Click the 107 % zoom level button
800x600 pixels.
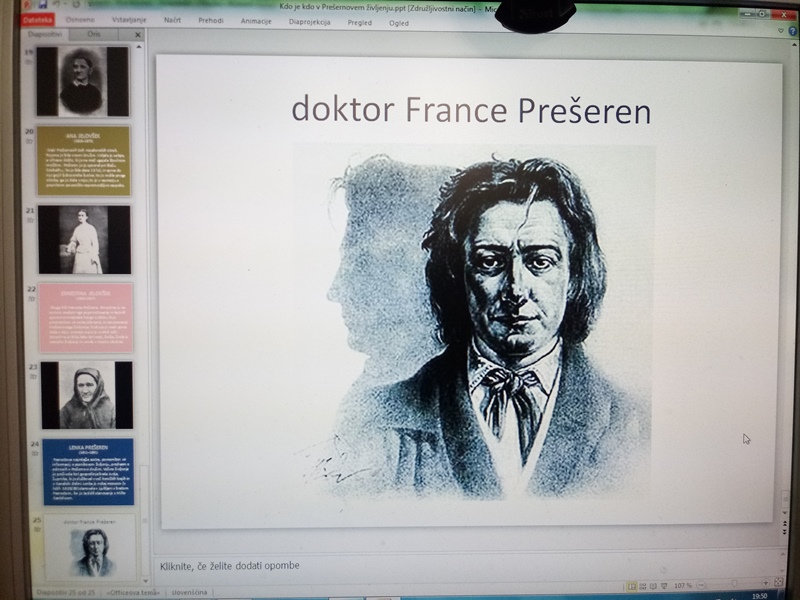tap(683, 586)
